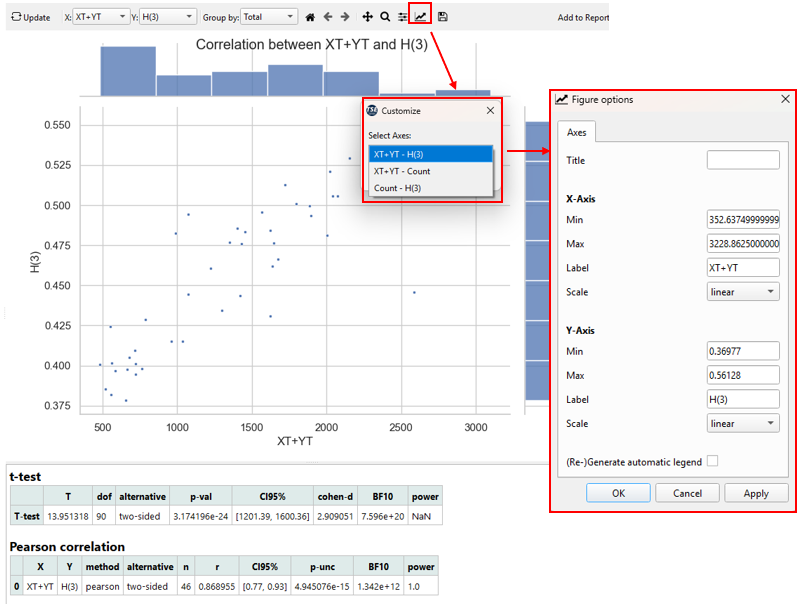Screen dimensions: 811x604
Task: Activate the Zoom magnifier tool
Action: click(385, 17)
